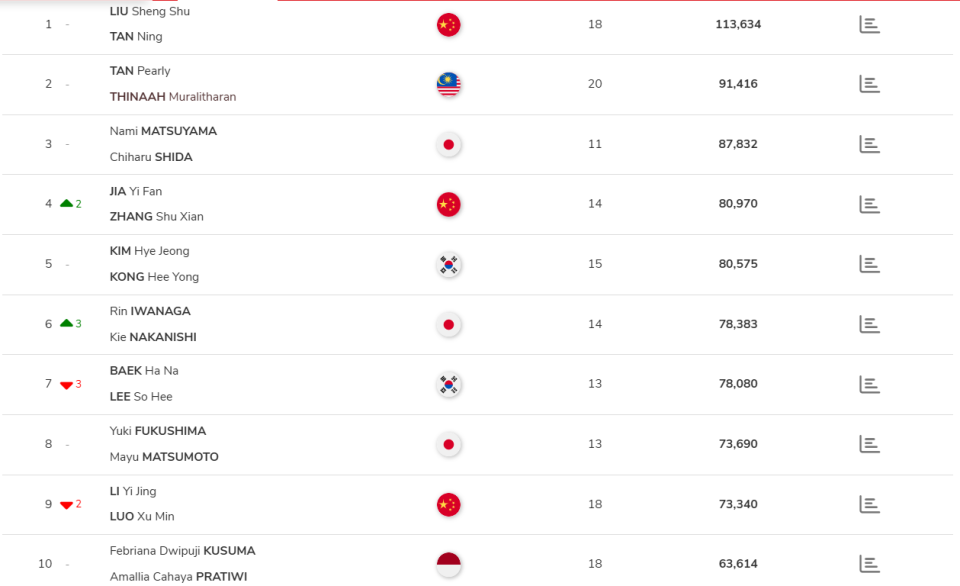
Task: Open KONG Hee Yong profile link
Action: [x=154, y=277]
